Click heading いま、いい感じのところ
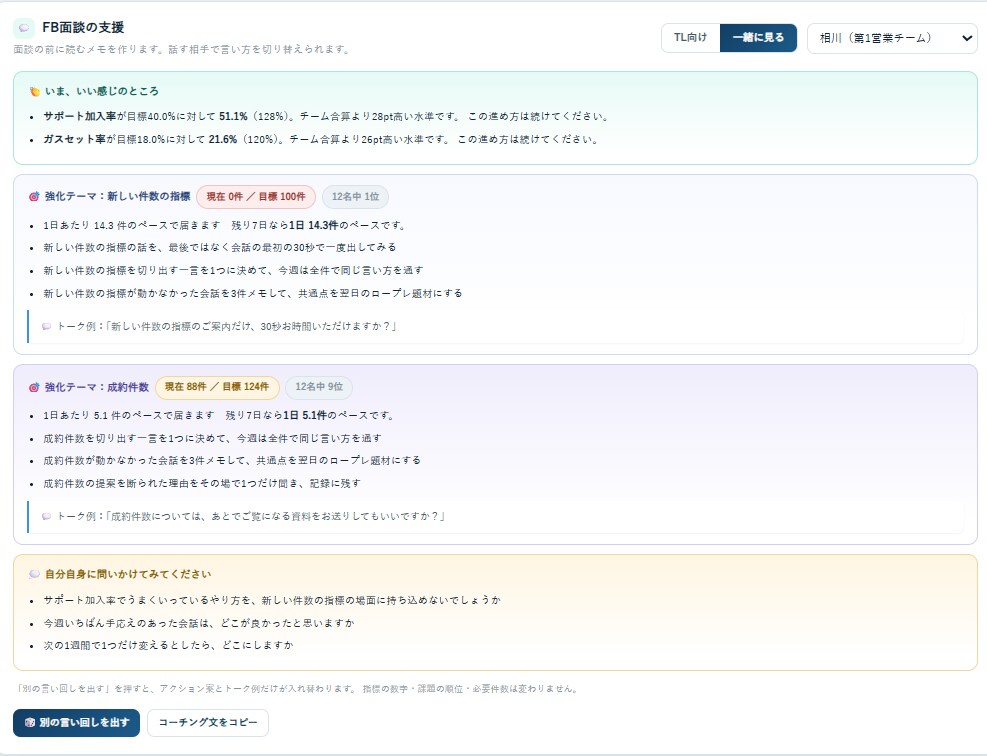 [x=101, y=91]
